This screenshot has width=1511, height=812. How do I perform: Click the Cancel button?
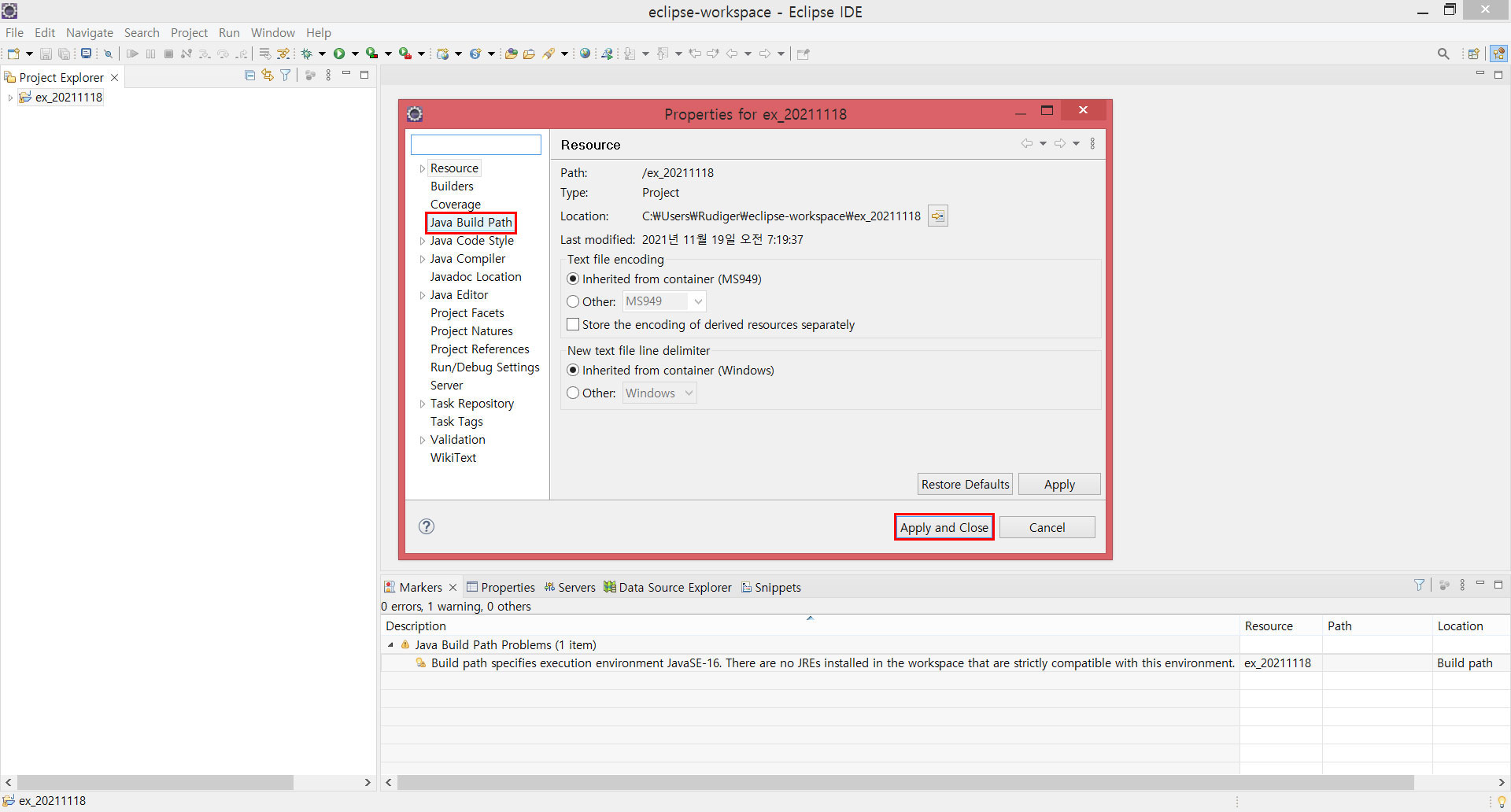coord(1047,527)
